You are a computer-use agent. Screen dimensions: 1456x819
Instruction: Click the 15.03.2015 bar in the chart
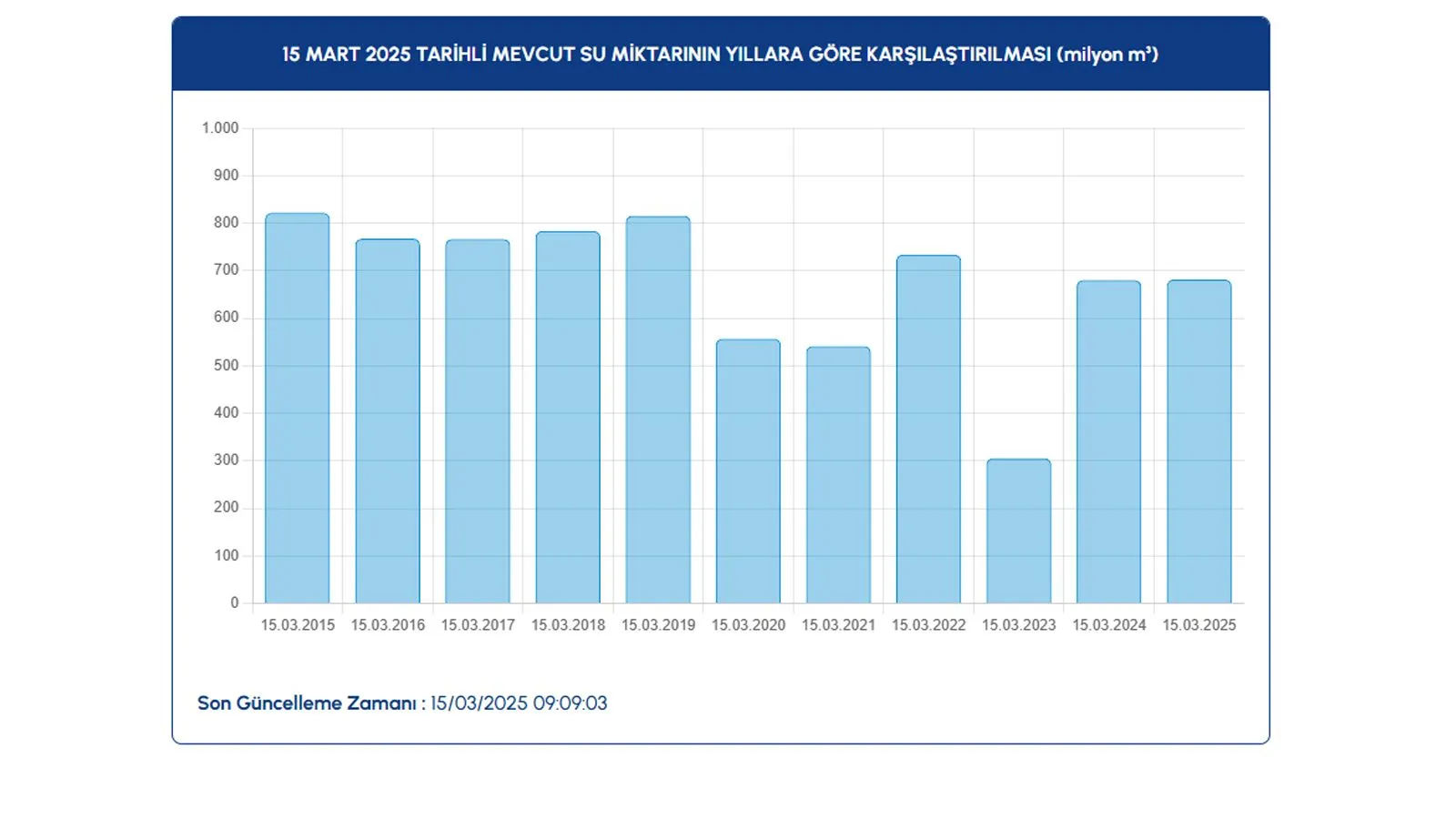click(297, 408)
